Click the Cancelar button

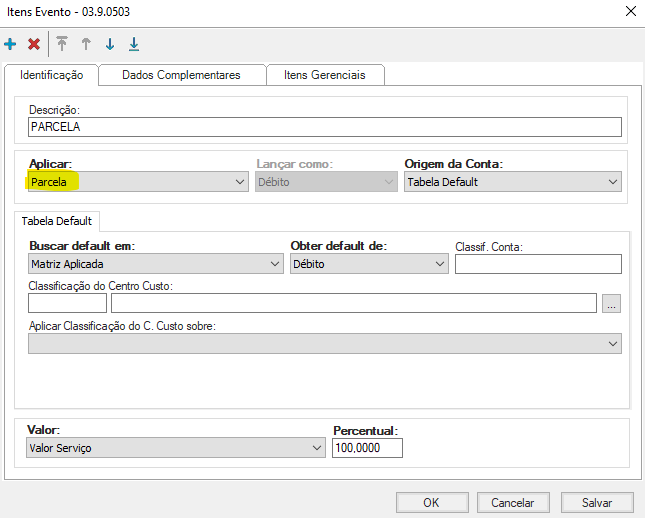coord(513,502)
